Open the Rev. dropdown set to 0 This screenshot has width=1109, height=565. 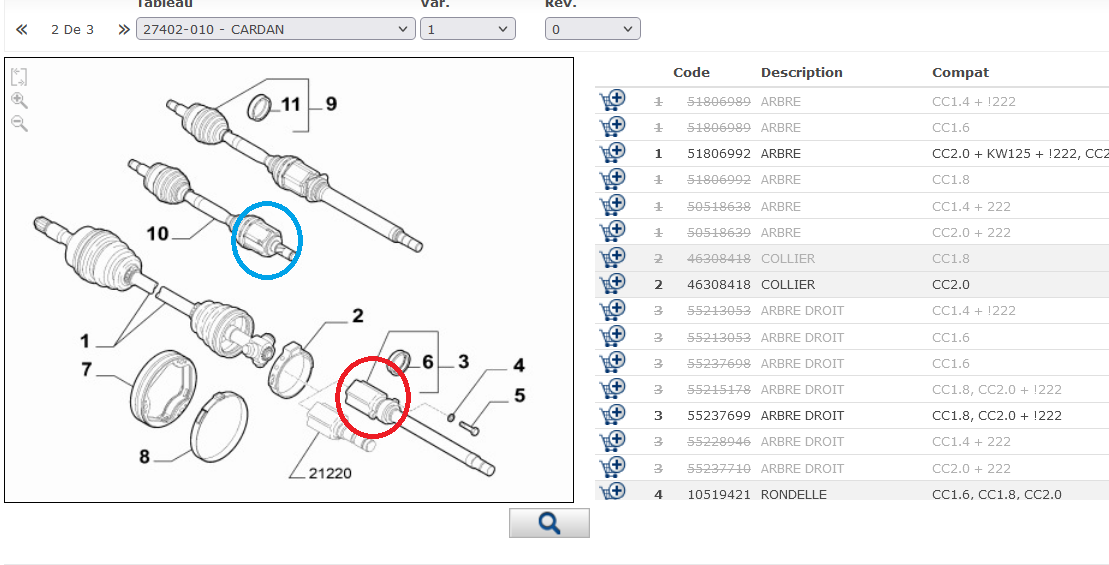click(x=593, y=29)
